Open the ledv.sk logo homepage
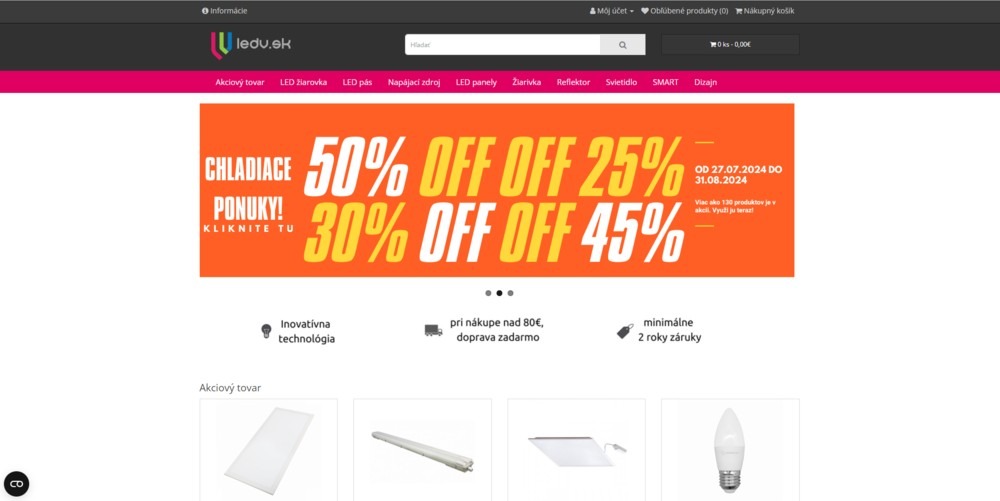Viewport: 1000px width, 501px height. (x=251, y=45)
